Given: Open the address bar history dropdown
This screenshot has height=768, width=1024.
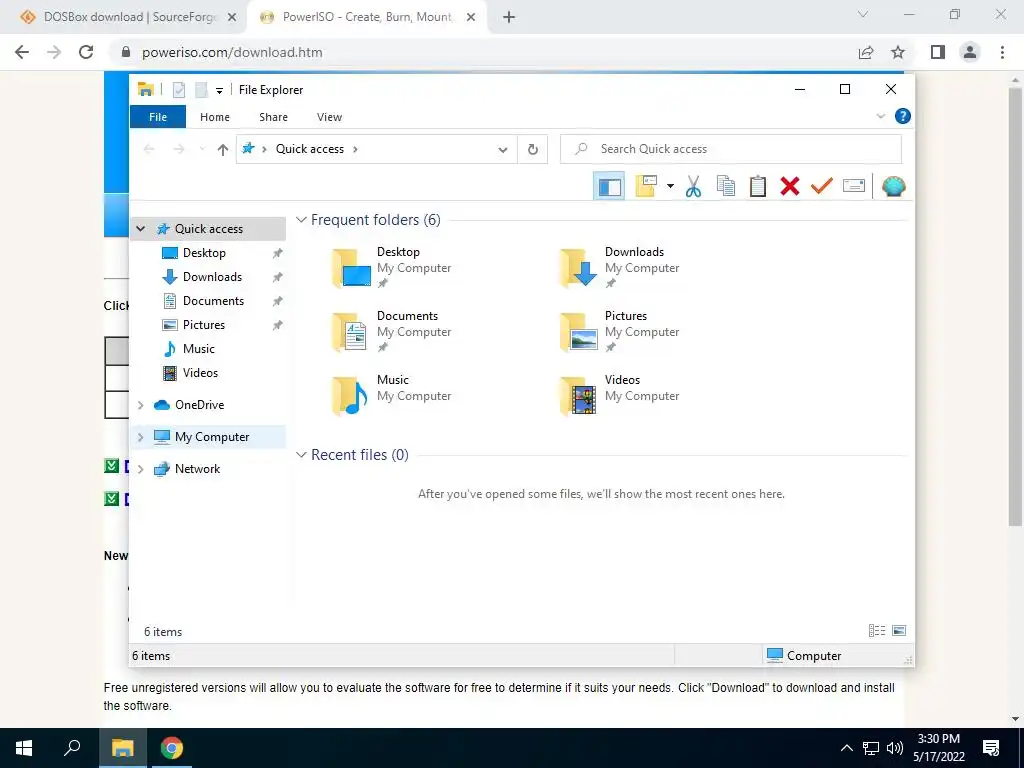Looking at the screenshot, I should (x=503, y=150).
